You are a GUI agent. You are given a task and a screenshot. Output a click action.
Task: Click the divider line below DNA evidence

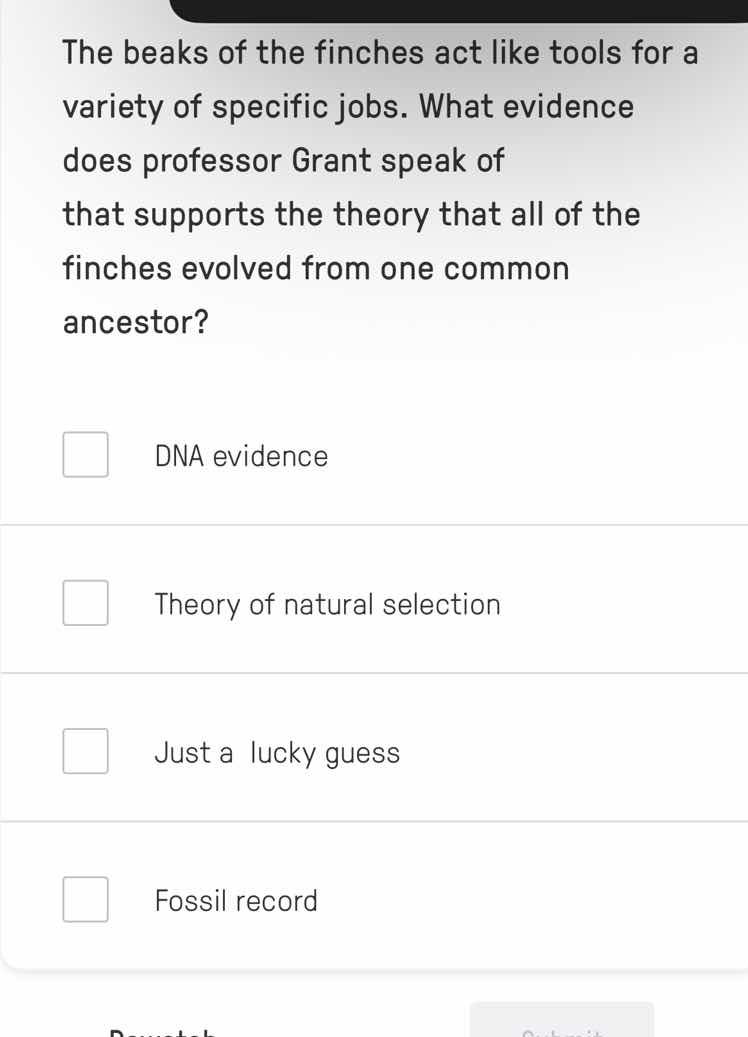[374, 524]
